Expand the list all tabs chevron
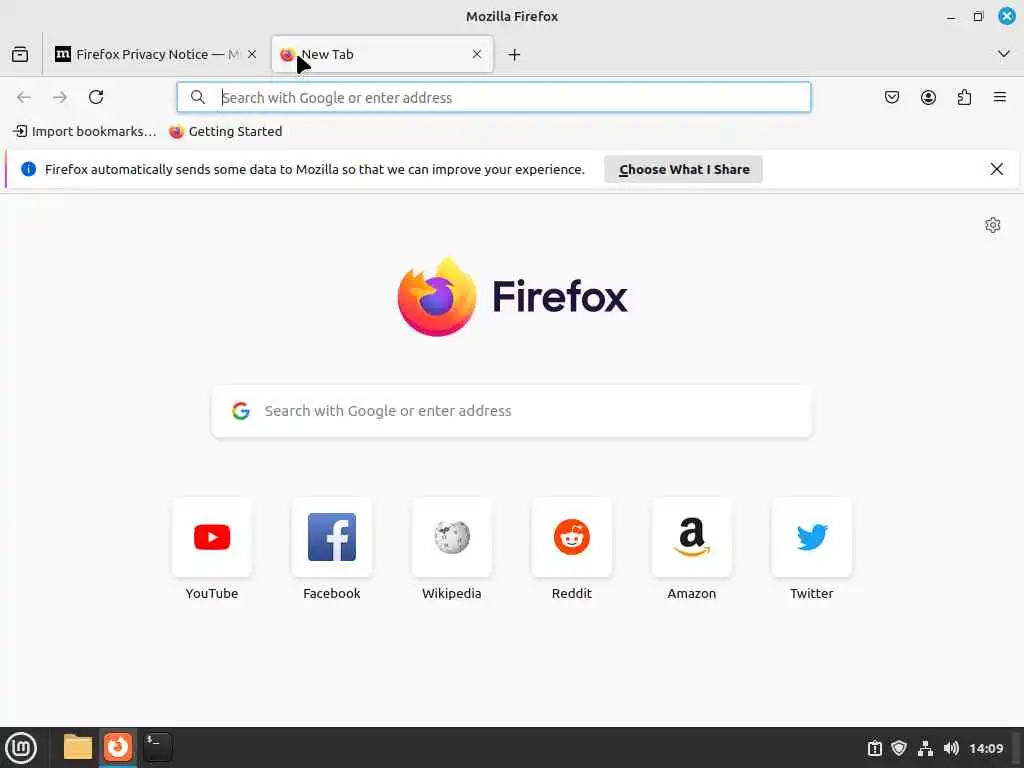 [x=1004, y=54]
